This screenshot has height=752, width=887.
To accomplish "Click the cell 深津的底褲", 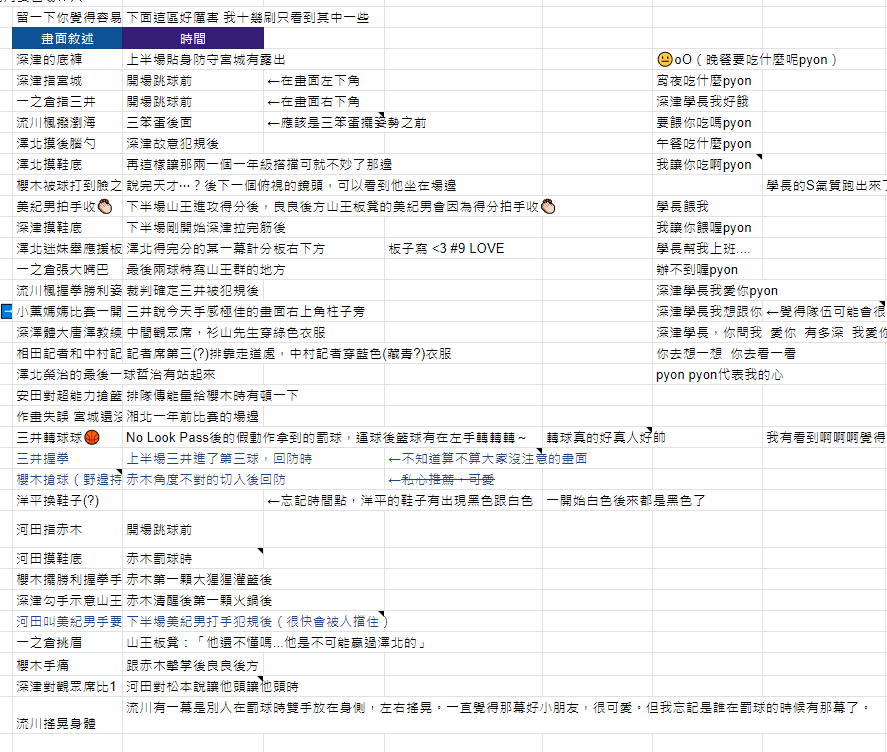I will (67, 59).
